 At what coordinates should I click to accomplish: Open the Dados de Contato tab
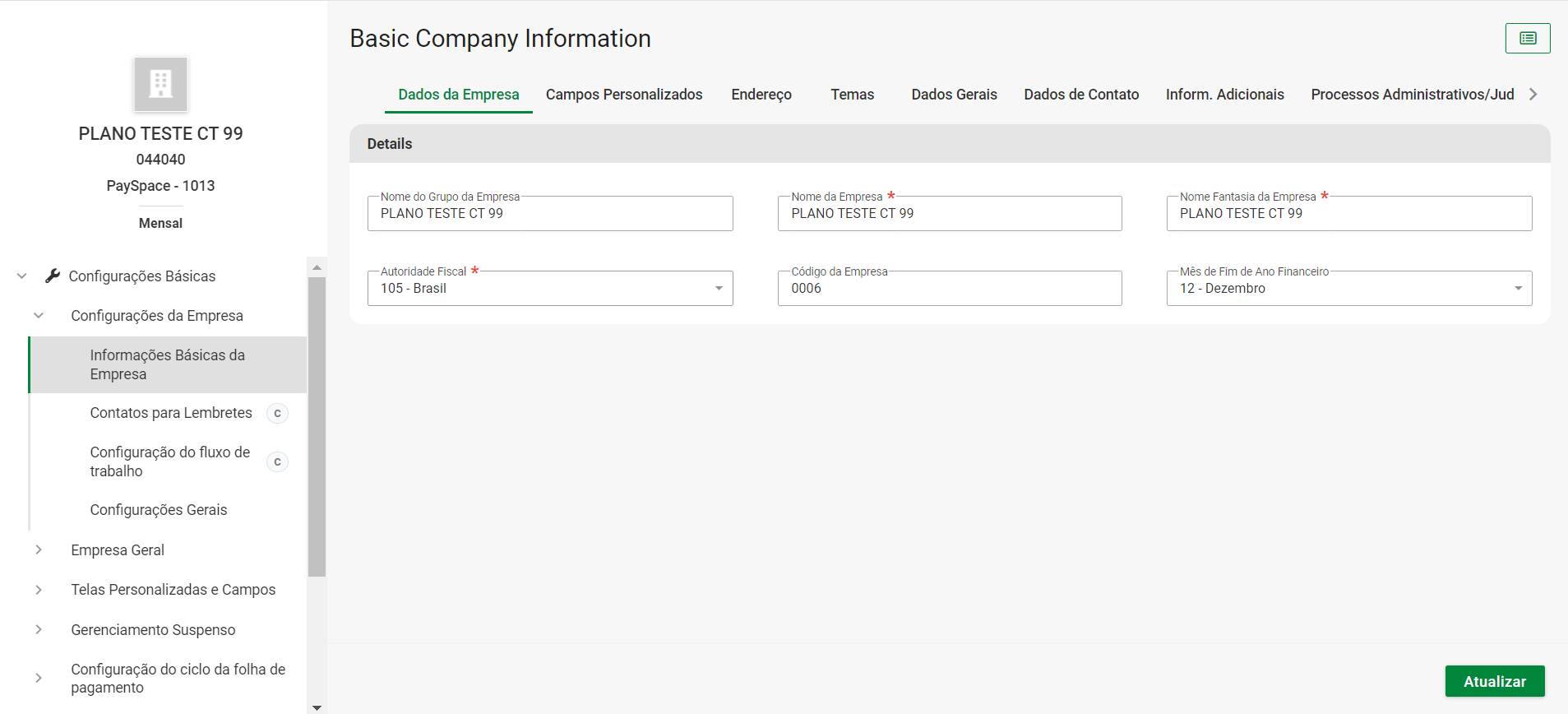click(x=1081, y=95)
